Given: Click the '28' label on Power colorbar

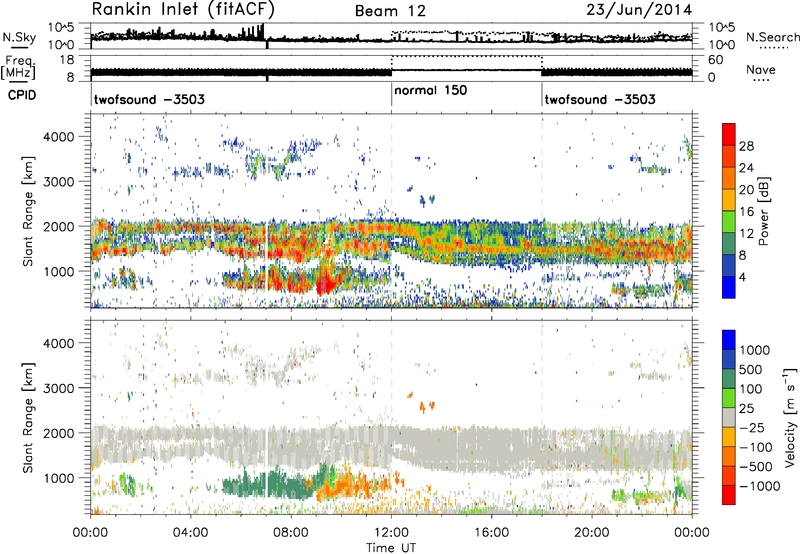Looking at the screenshot, I should [746, 146].
